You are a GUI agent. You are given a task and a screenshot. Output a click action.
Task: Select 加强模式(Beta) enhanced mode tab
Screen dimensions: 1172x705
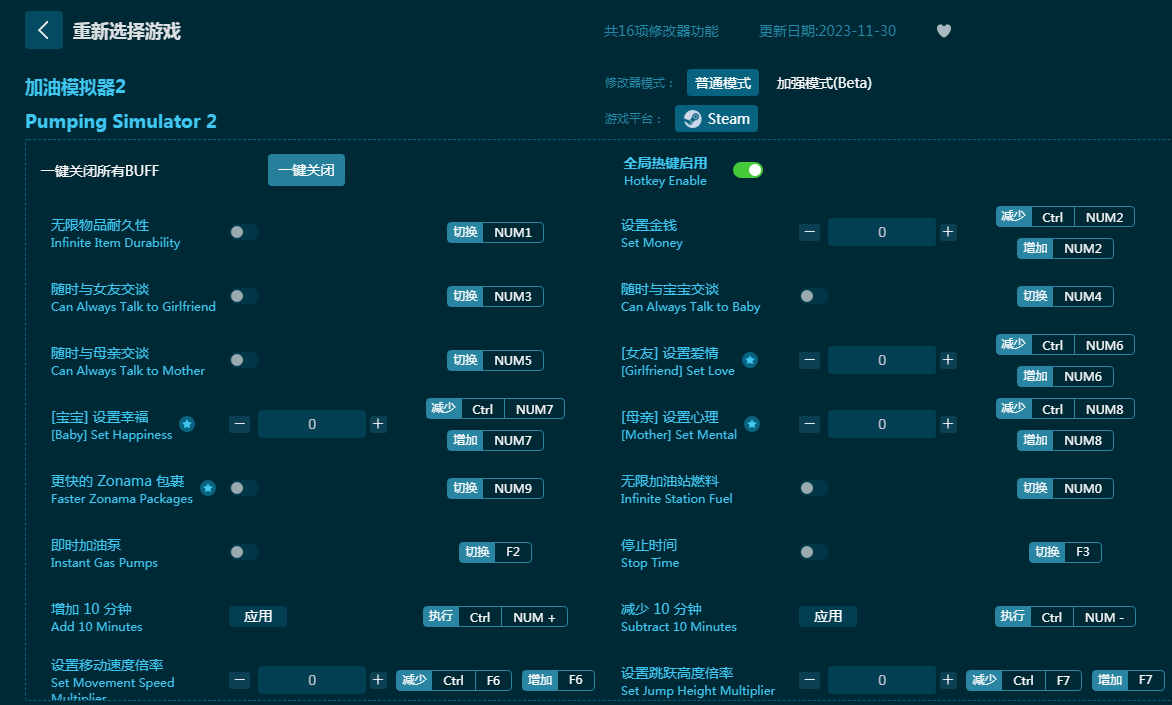pyautogui.click(x=824, y=83)
